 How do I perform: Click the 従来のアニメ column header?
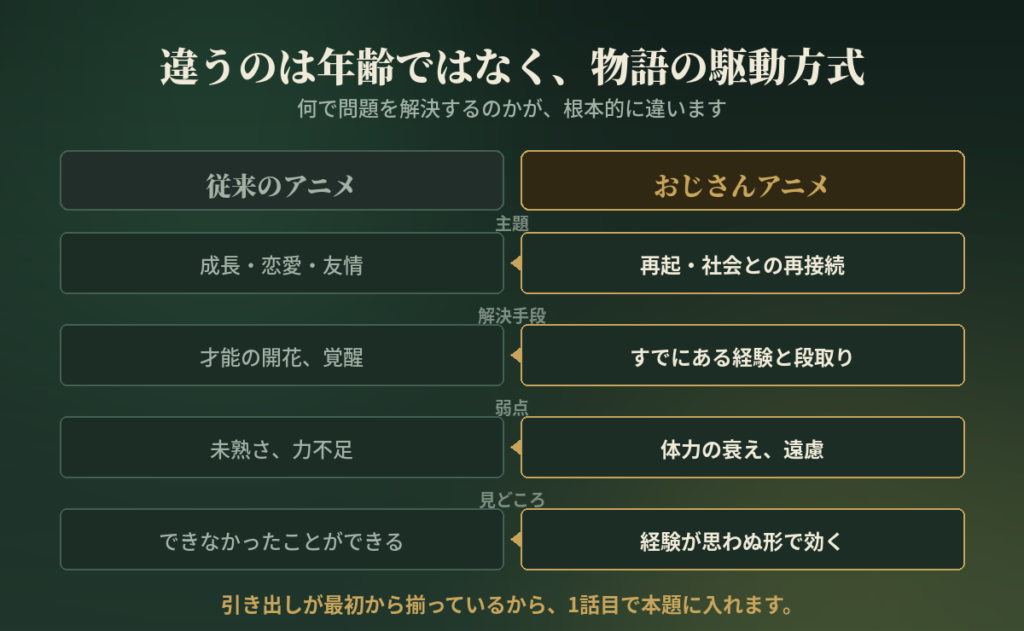[x=281, y=180]
